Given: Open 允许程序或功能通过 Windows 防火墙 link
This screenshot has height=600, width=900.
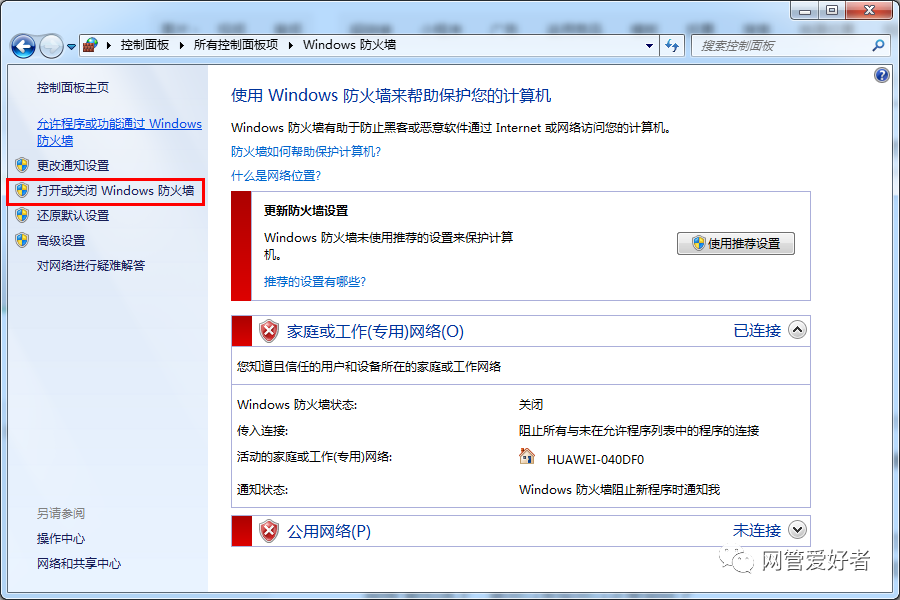Looking at the screenshot, I should 119,132.
